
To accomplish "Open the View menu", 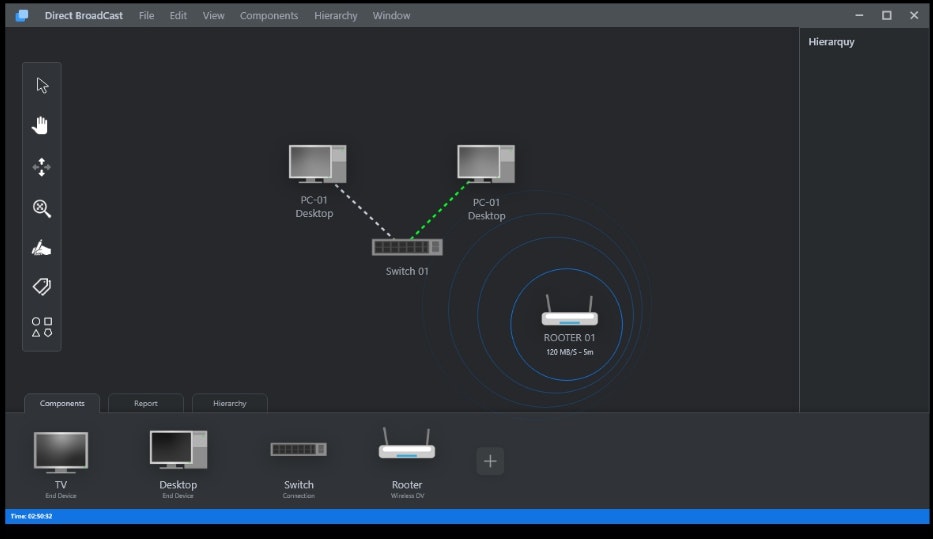I will click(214, 15).
